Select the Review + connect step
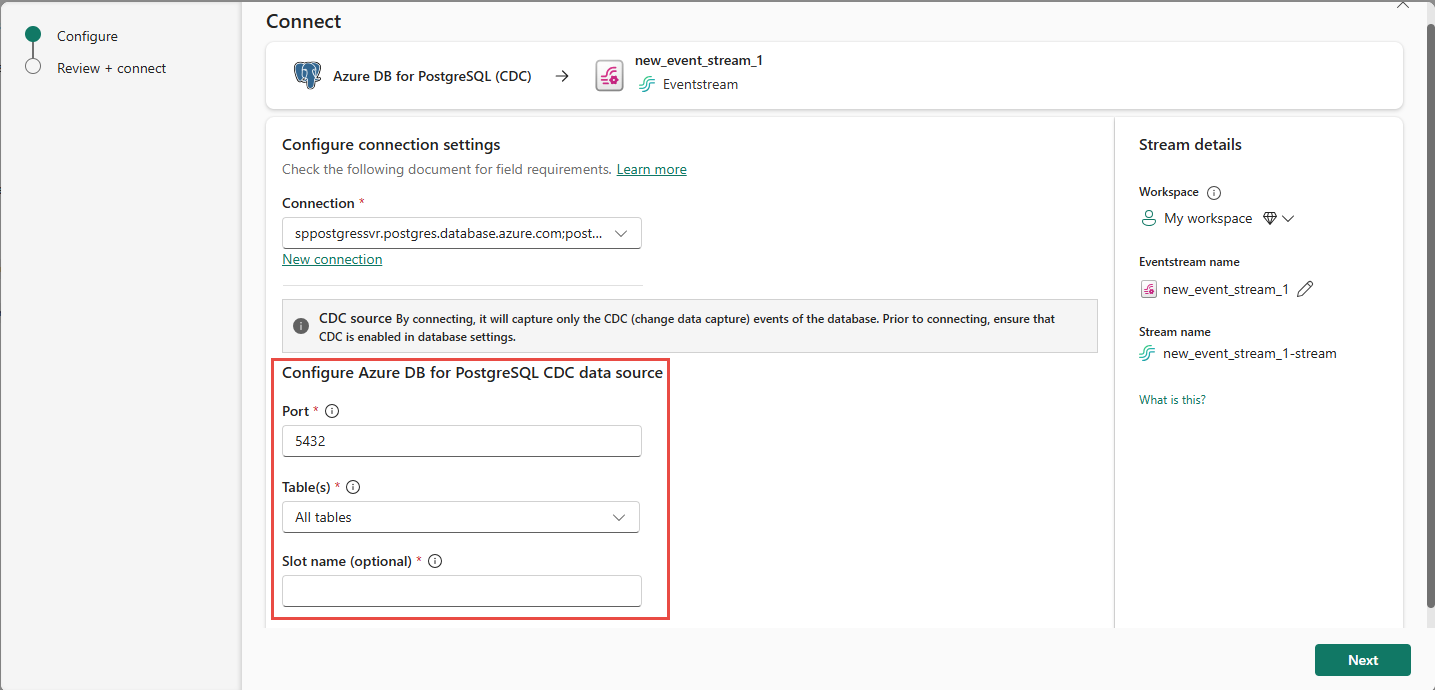This screenshot has width=1435, height=690. pos(31,68)
